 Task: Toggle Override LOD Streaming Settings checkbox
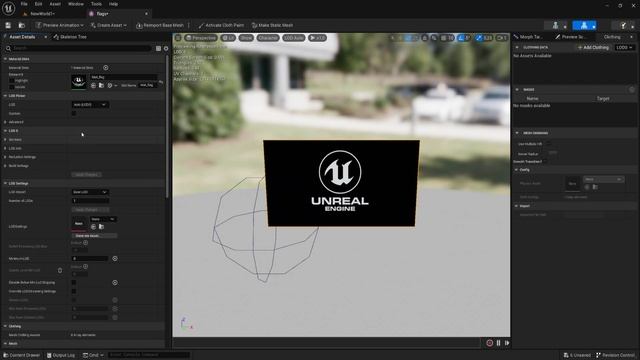[74, 291]
